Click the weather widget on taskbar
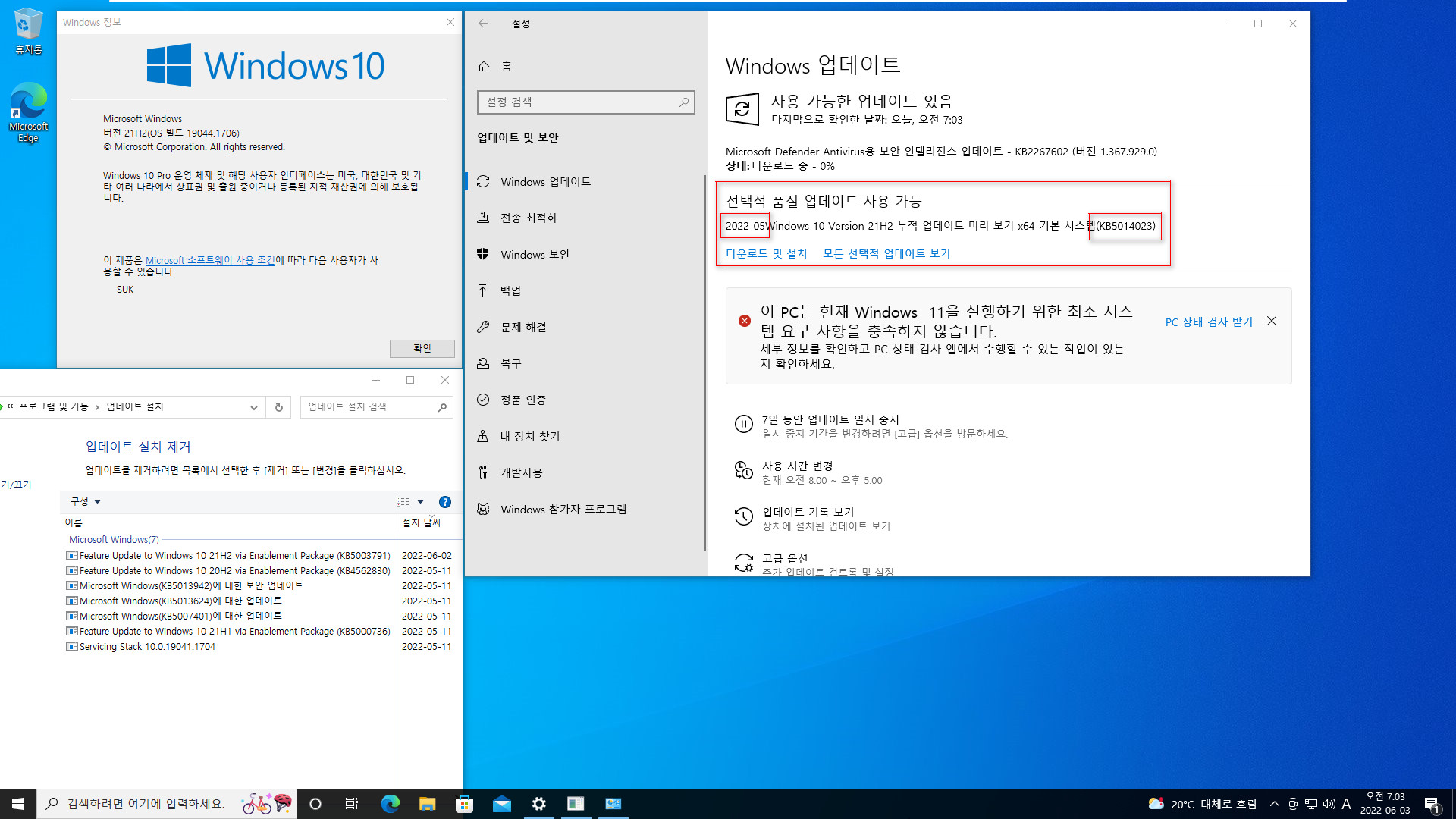1456x819 pixels. [x=1202, y=804]
